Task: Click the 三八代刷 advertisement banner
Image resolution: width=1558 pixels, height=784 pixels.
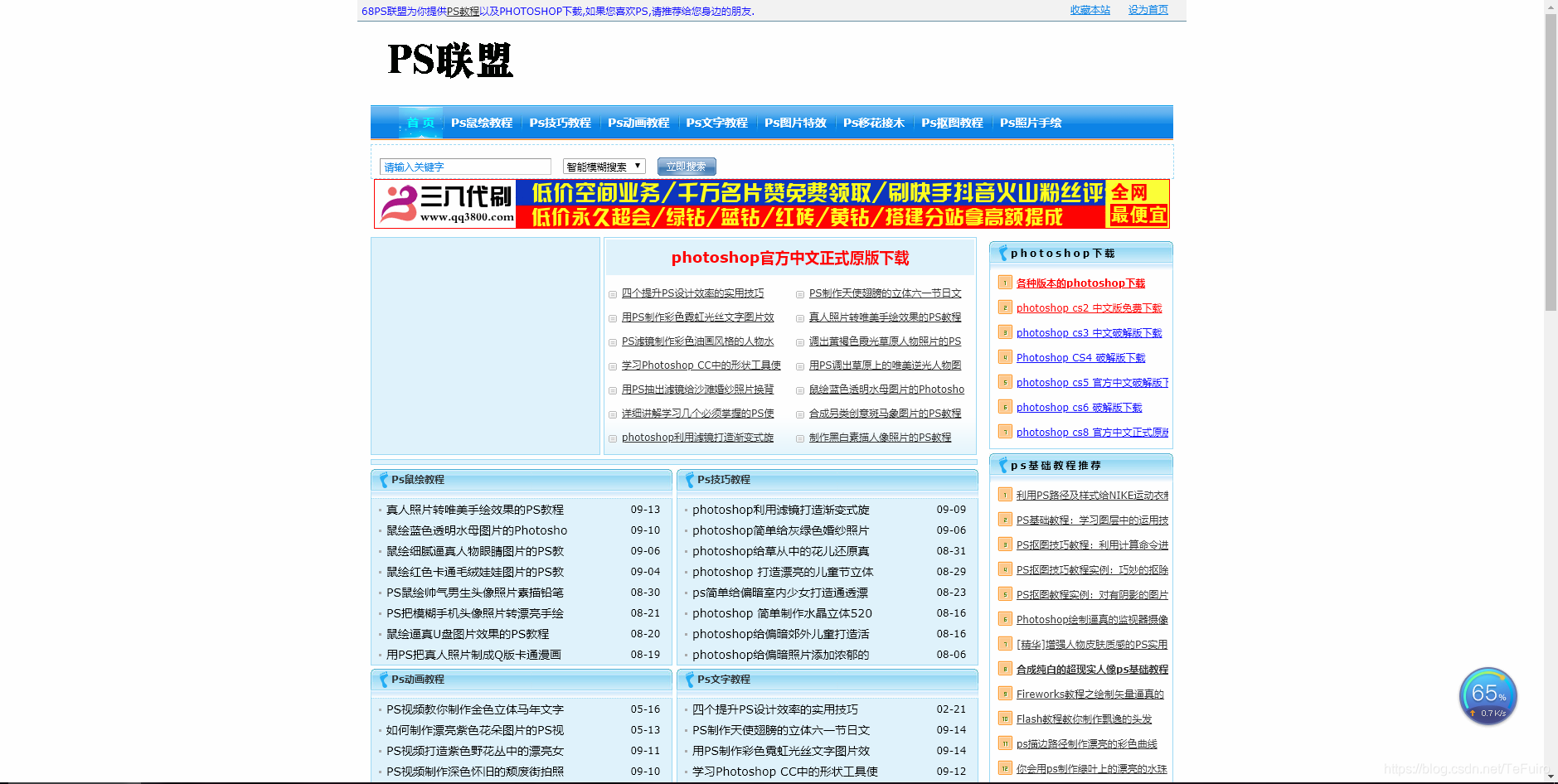Action: 772,204
